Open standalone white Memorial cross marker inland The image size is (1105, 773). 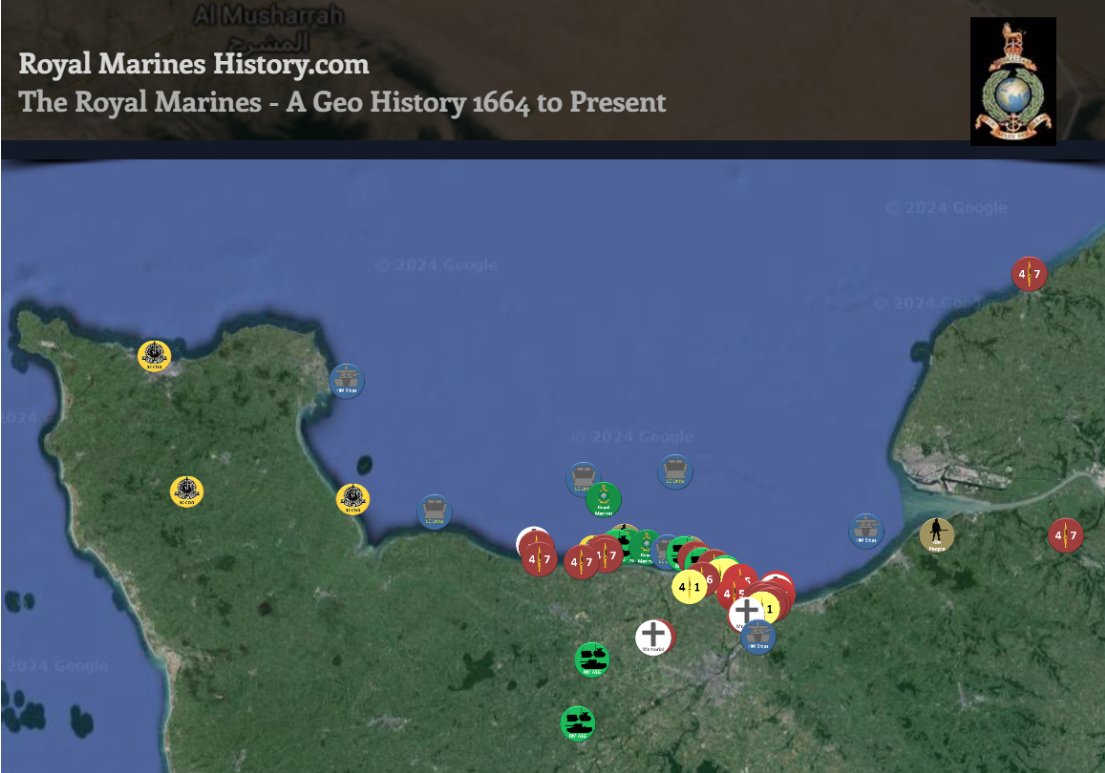[653, 637]
